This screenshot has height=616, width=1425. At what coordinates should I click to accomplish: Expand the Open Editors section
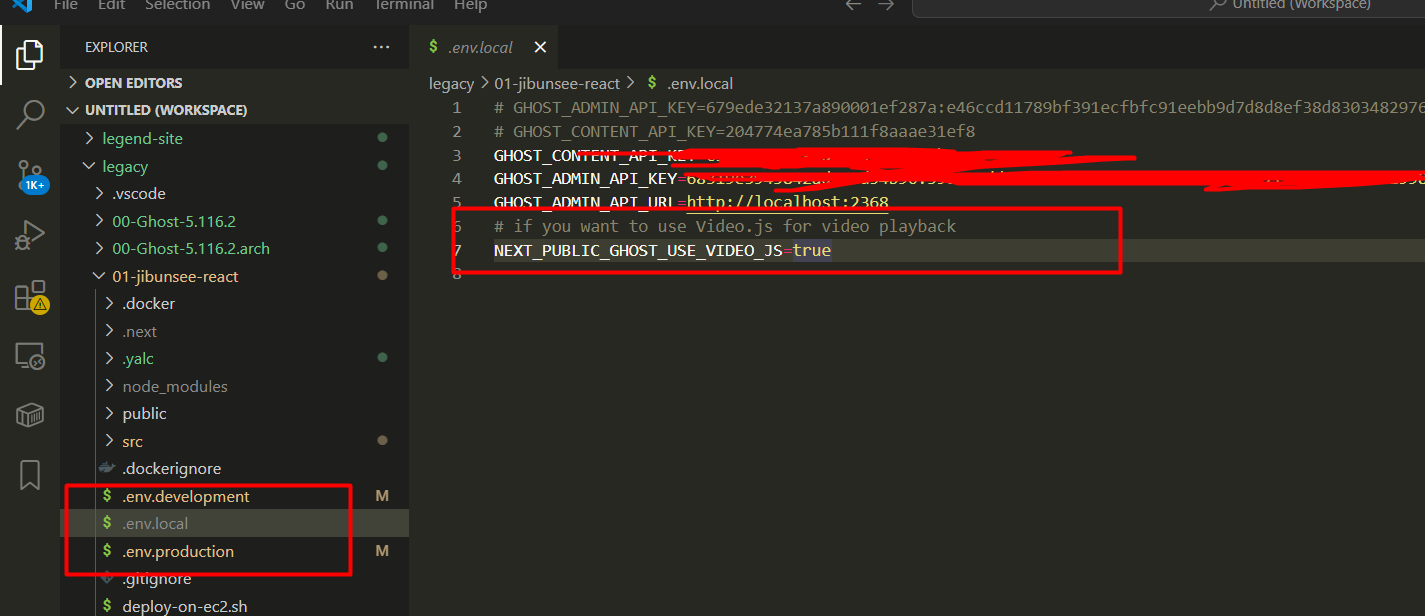[133, 83]
